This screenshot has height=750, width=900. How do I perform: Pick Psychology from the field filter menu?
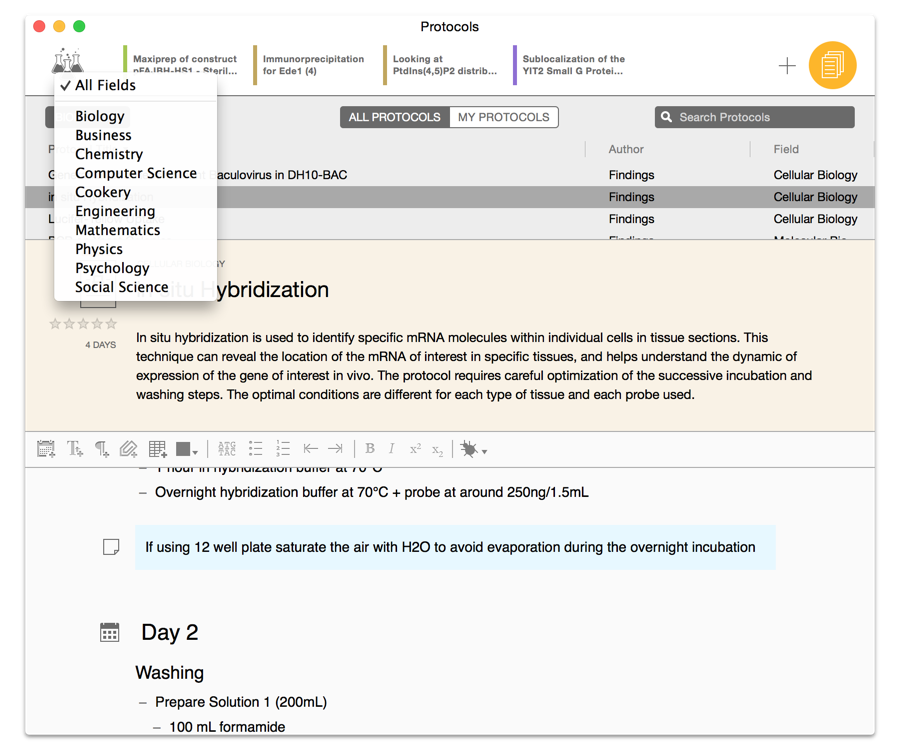[112, 268]
